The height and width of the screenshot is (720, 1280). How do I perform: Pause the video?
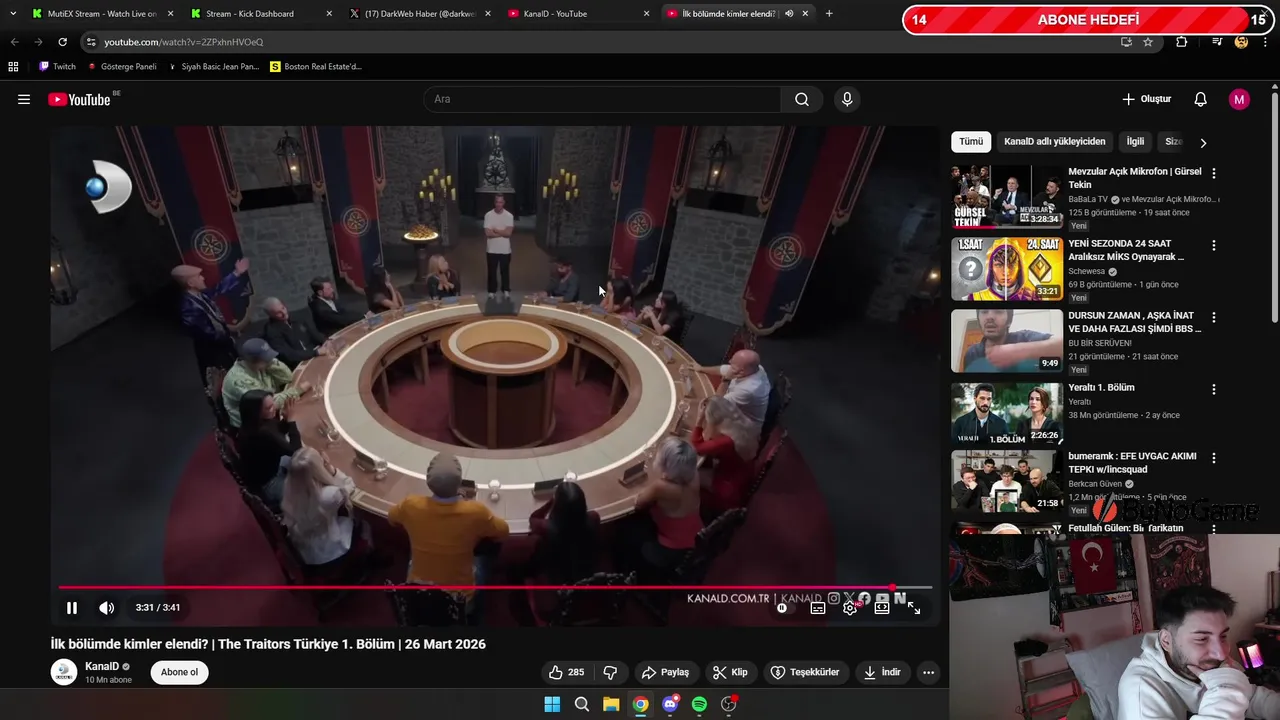coord(72,608)
